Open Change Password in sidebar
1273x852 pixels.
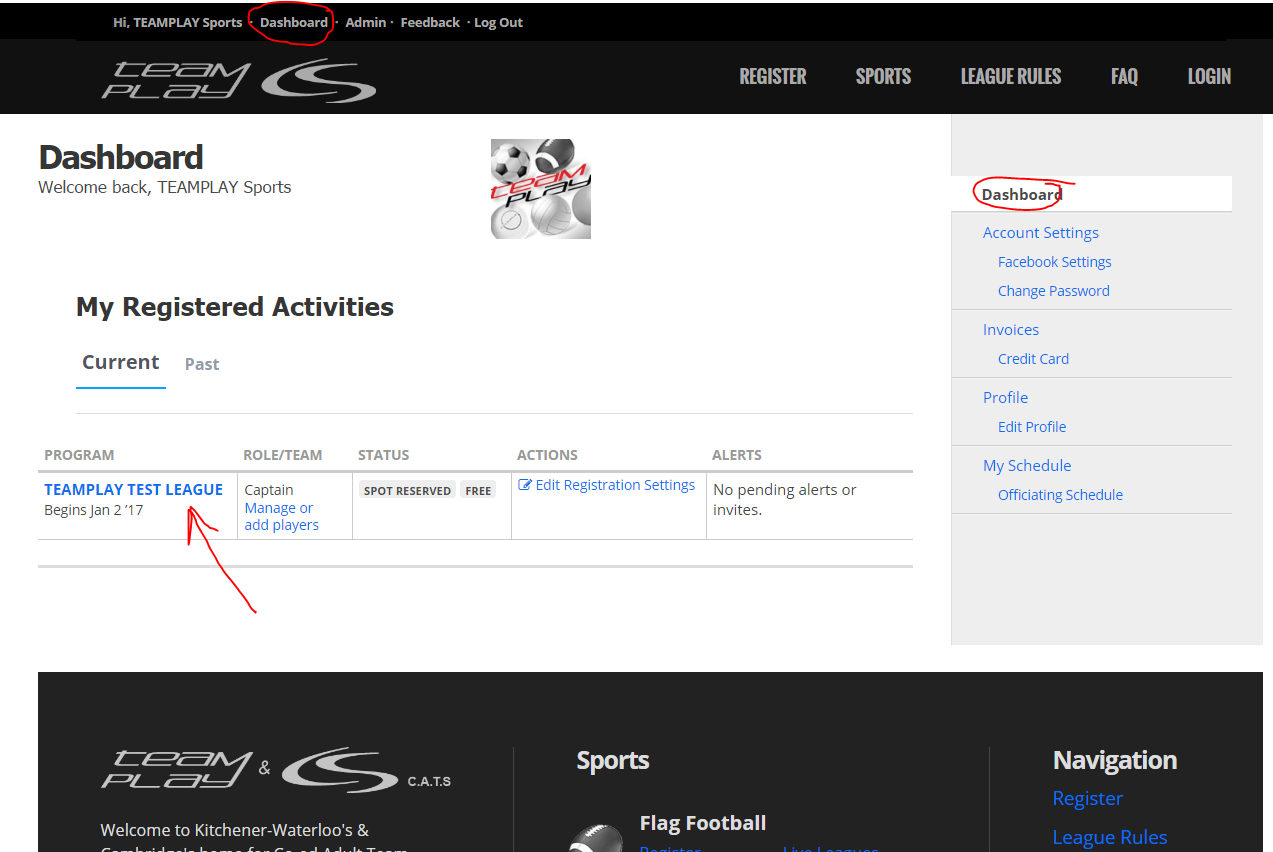(1054, 291)
